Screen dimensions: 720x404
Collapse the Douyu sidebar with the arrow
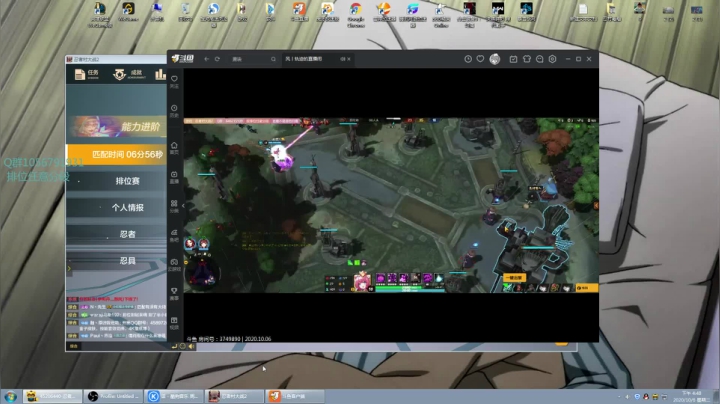pos(183,206)
